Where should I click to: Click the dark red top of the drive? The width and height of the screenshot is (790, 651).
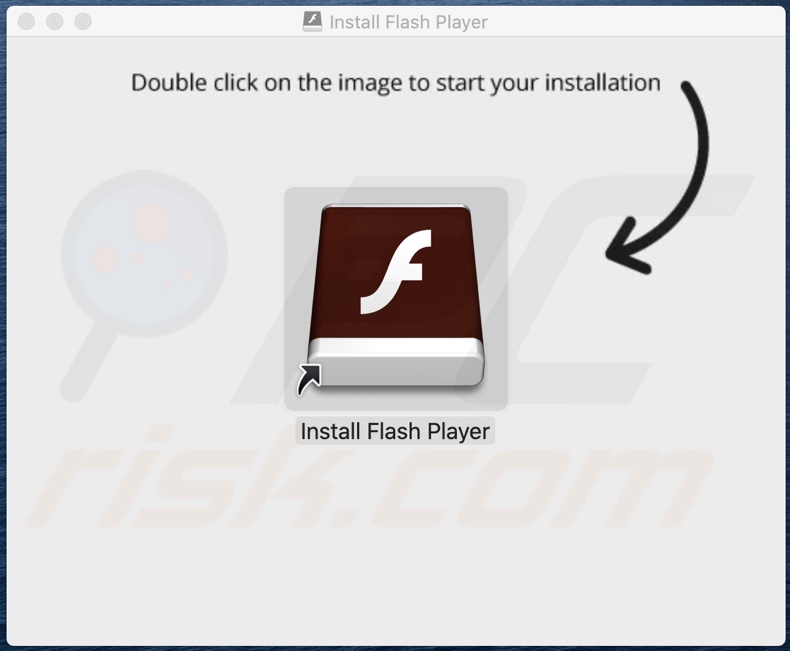[x=396, y=272]
